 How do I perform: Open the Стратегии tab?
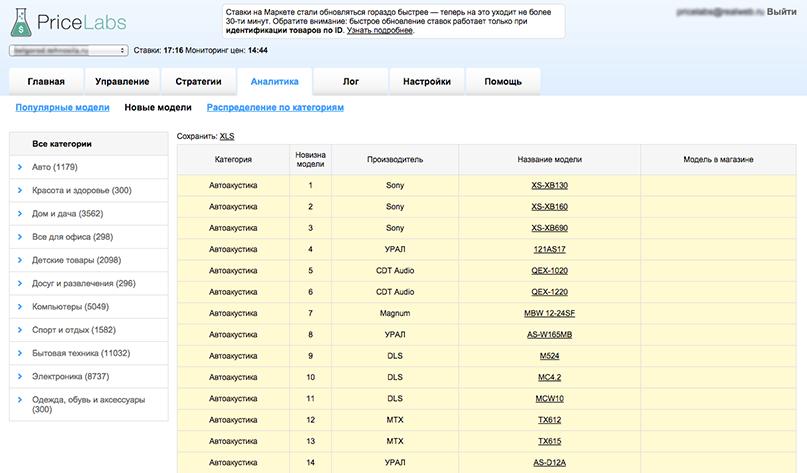[x=198, y=81]
